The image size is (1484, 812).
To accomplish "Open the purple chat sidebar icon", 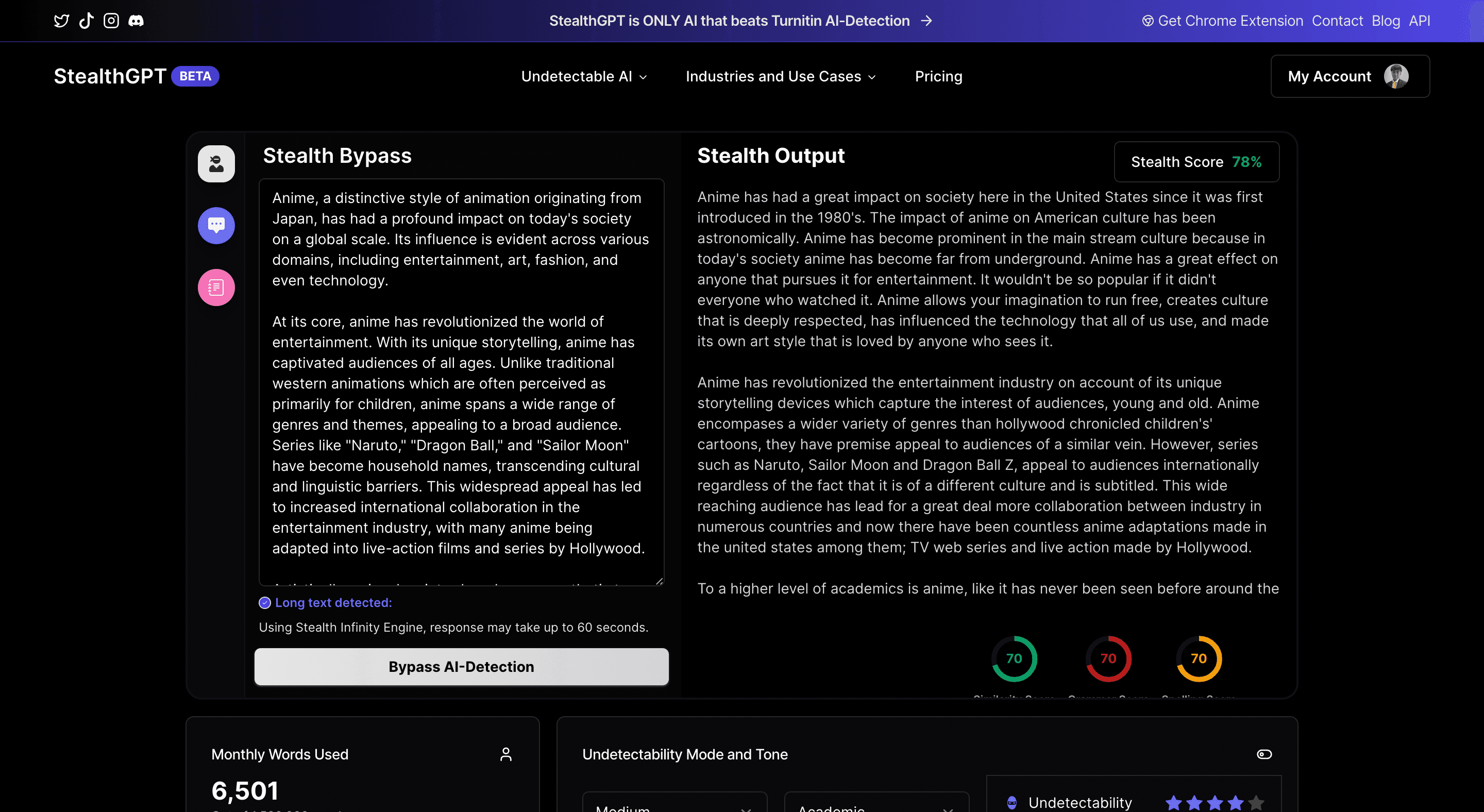I will [216, 225].
